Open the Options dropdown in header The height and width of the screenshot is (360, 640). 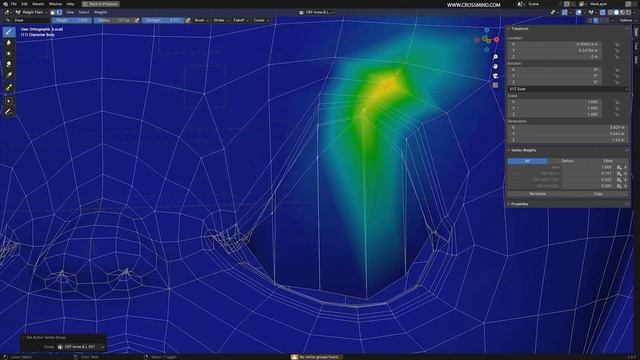tap(627, 20)
